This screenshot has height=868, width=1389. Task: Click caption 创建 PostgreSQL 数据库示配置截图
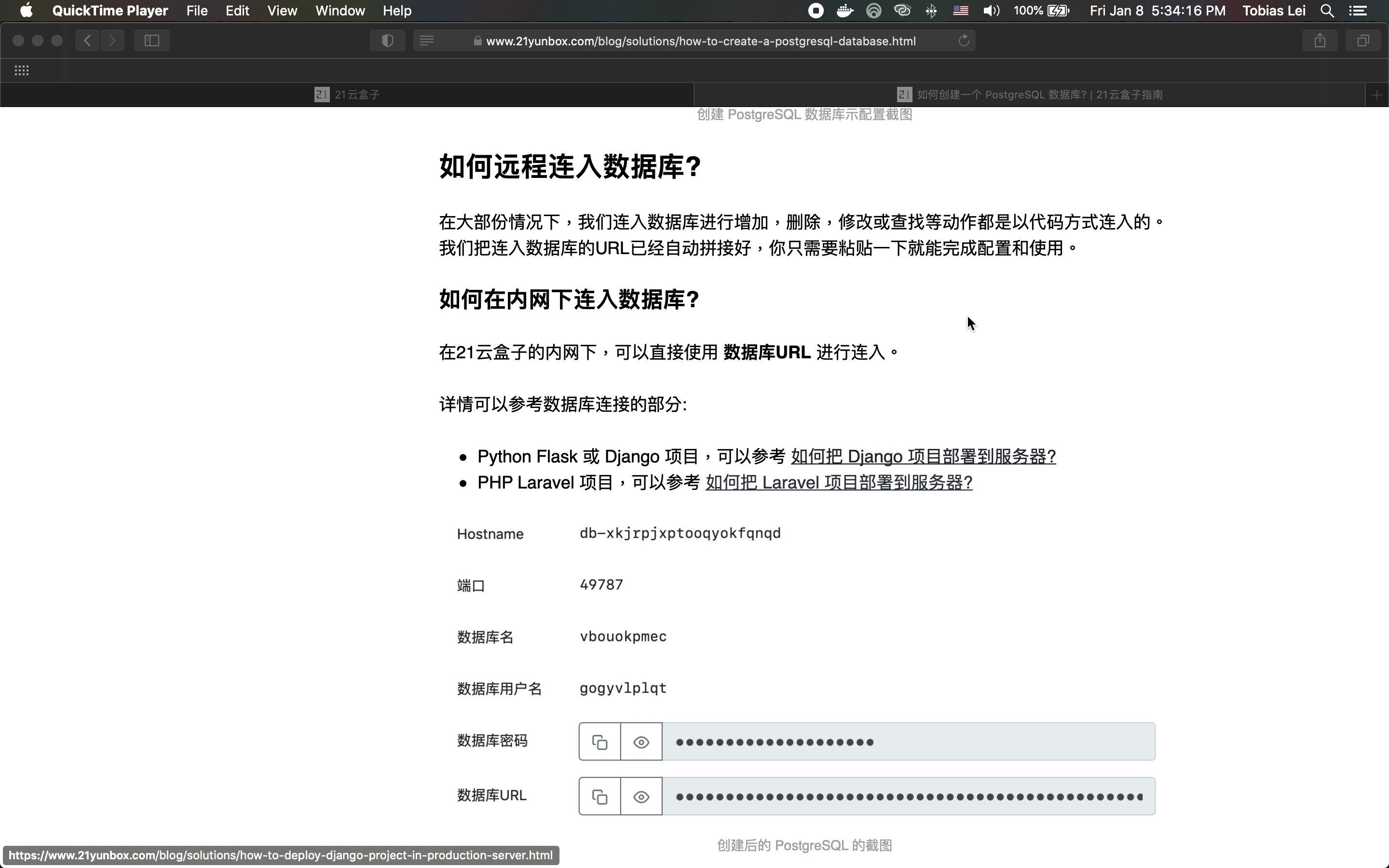[x=804, y=115]
